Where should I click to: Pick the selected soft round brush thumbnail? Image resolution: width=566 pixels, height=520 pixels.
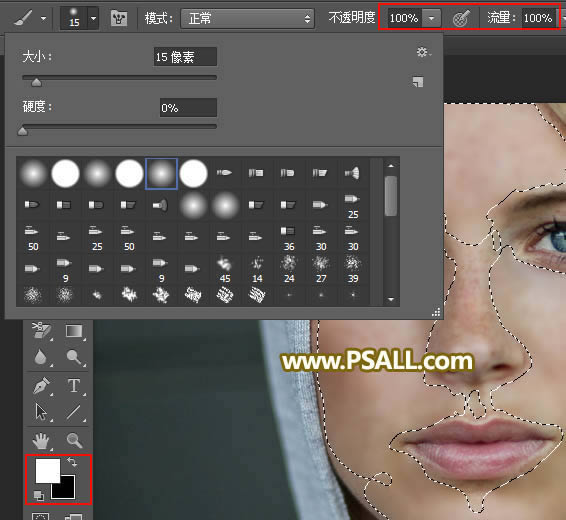161,173
